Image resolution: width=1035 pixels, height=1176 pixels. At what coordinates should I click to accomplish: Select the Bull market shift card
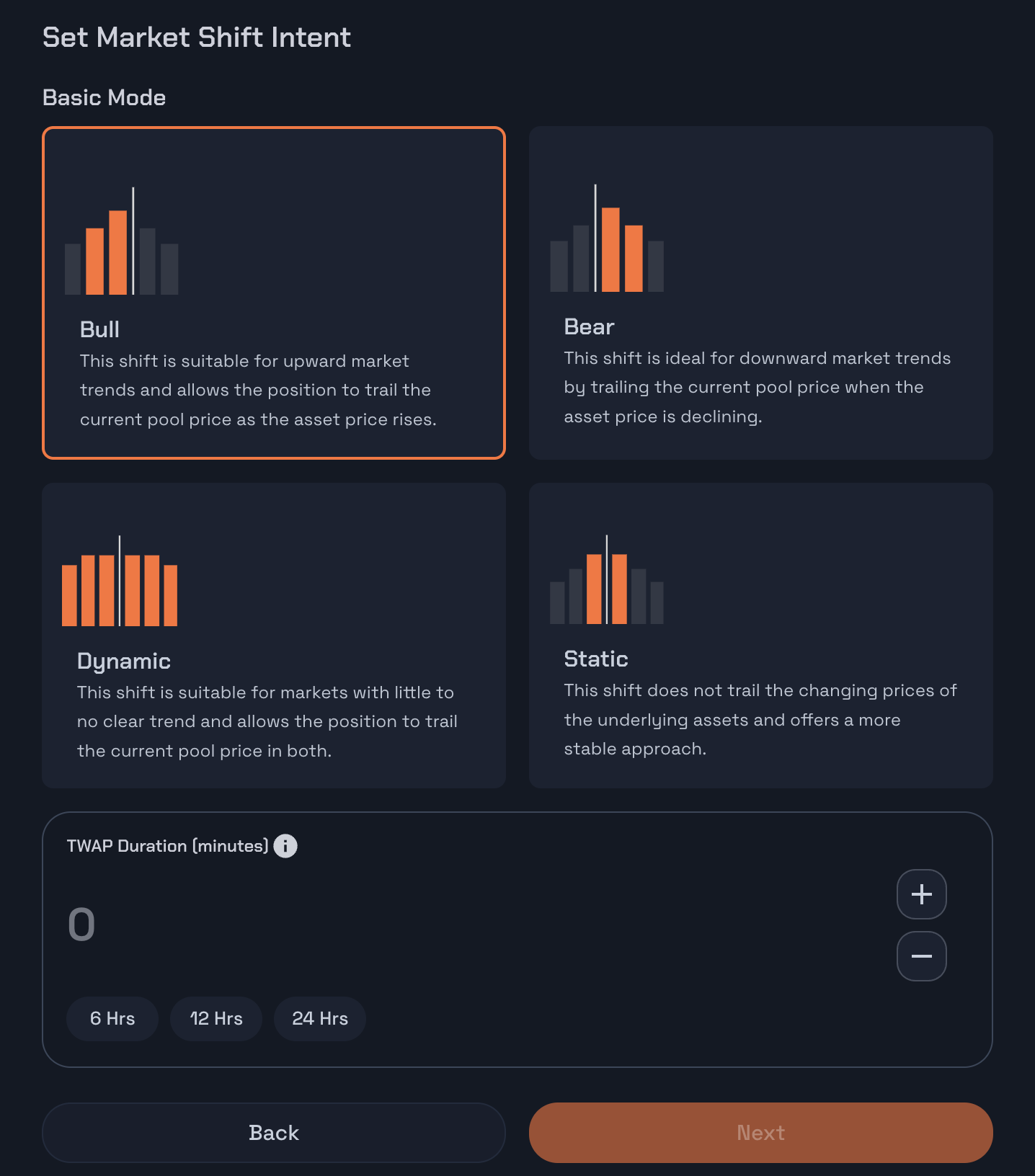point(274,293)
